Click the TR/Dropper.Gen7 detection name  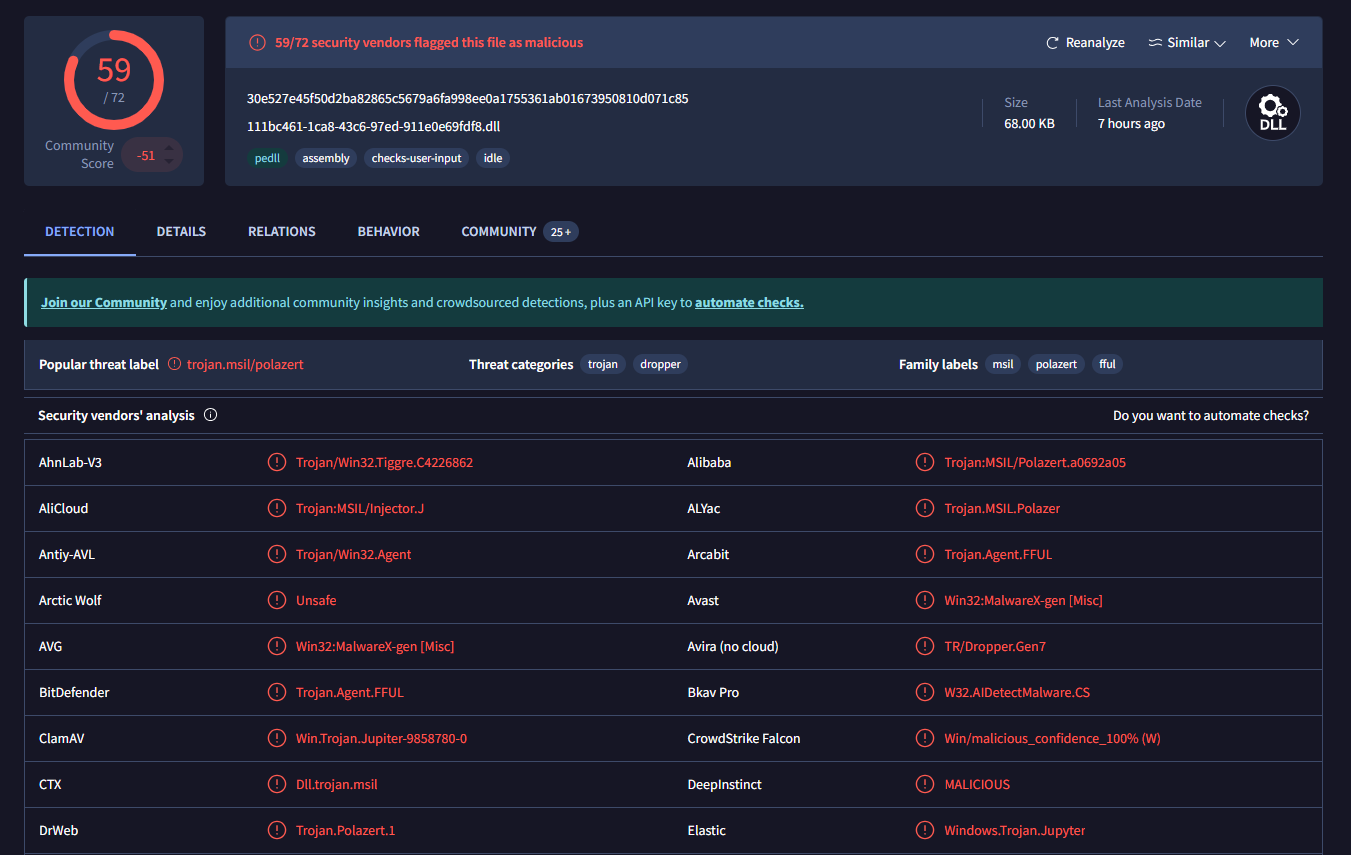pyautogui.click(x=995, y=646)
